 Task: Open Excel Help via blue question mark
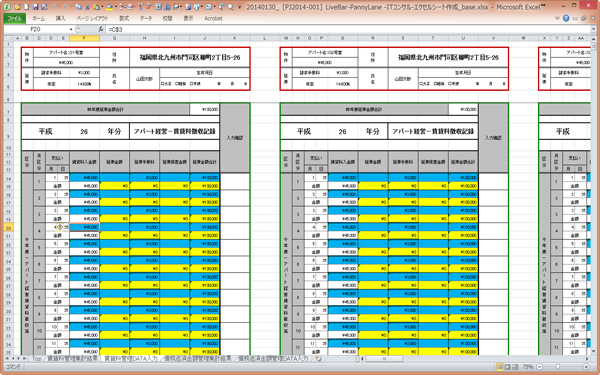[x=566, y=18]
